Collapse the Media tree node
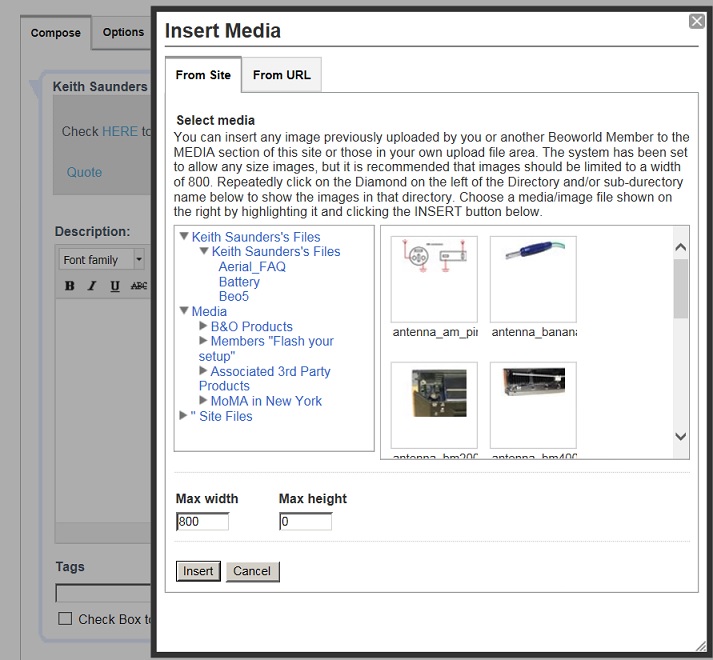This screenshot has height=660, width=713. (x=184, y=312)
